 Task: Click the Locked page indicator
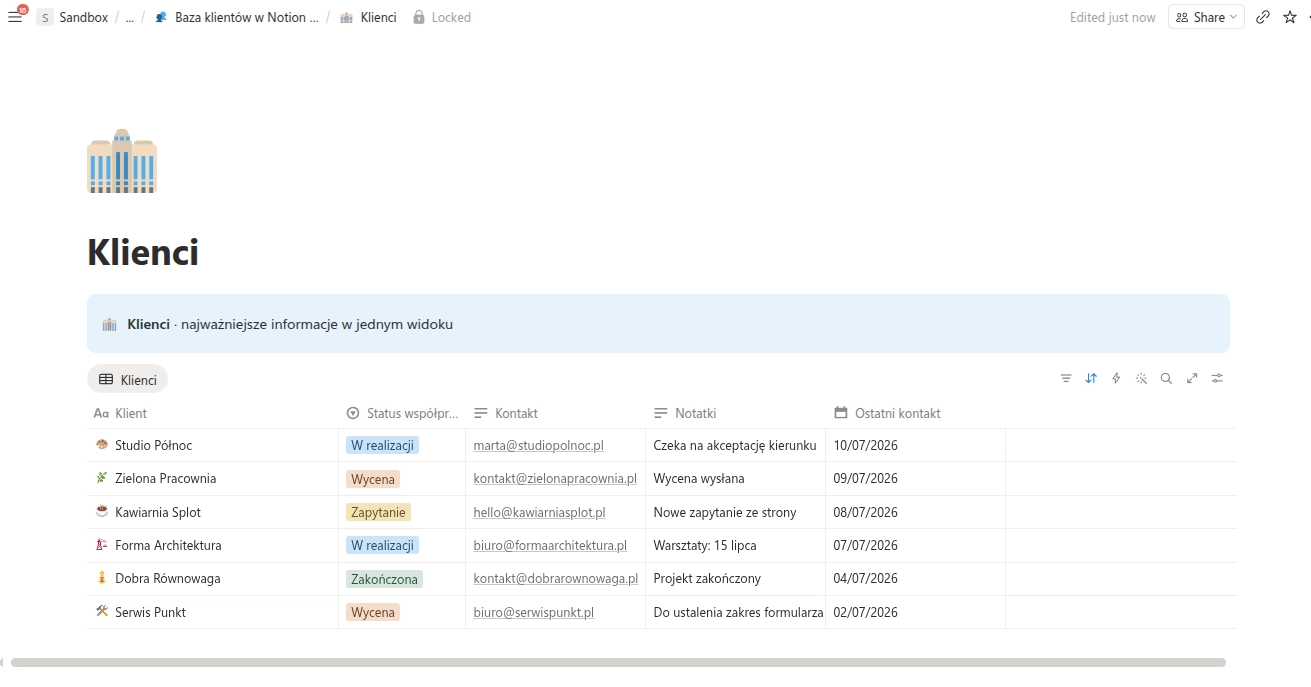click(441, 17)
